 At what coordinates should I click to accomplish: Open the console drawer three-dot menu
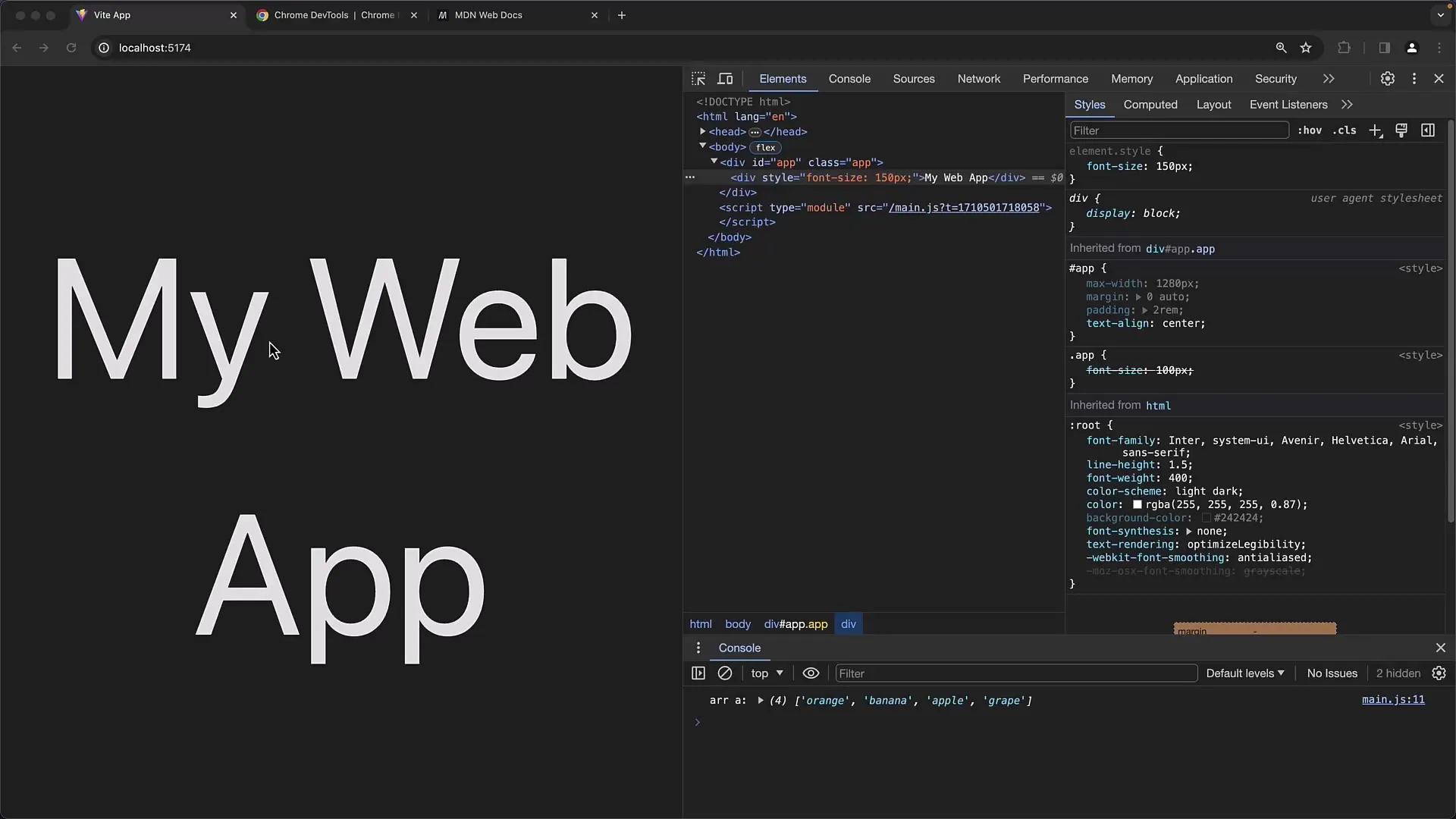coord(698,648)
